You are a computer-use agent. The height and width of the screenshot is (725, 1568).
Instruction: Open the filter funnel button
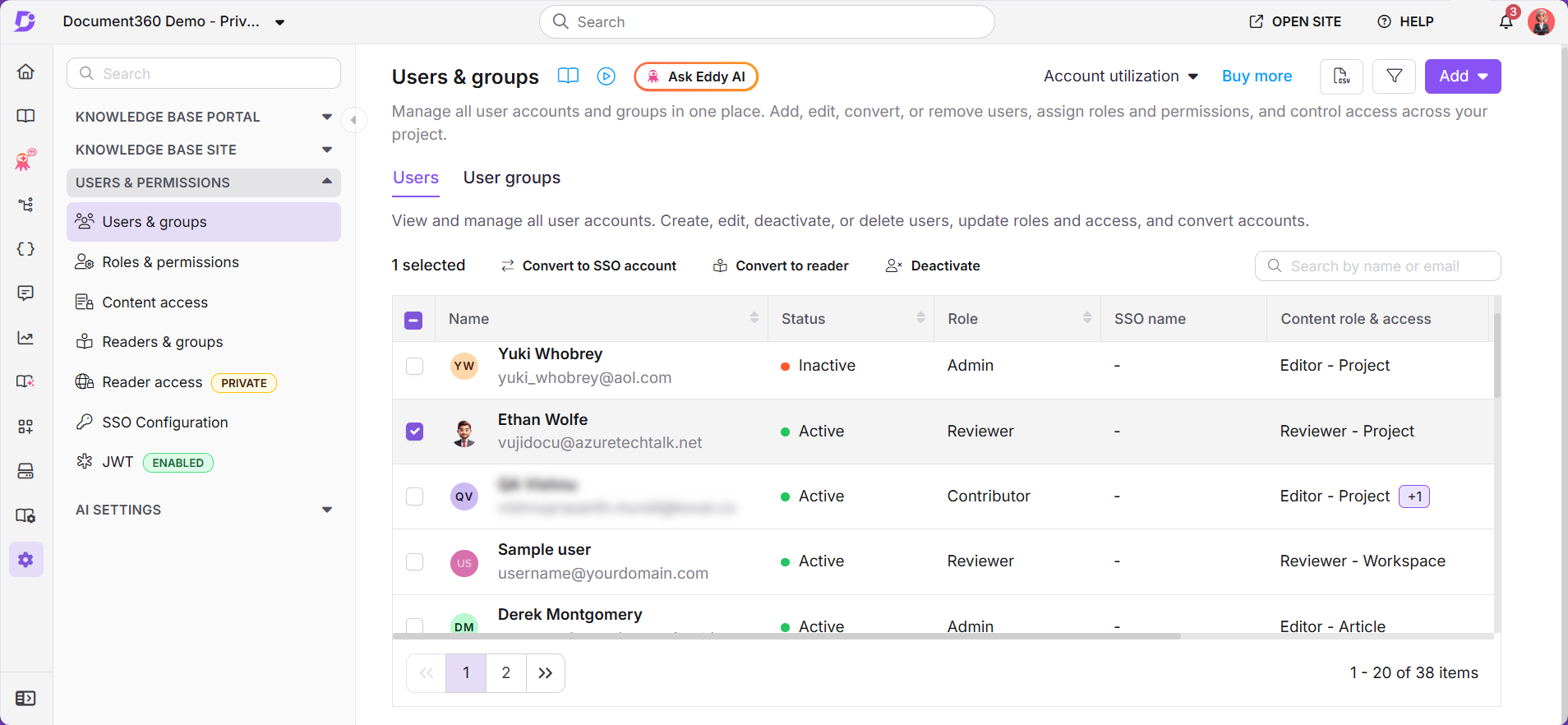1395,76
